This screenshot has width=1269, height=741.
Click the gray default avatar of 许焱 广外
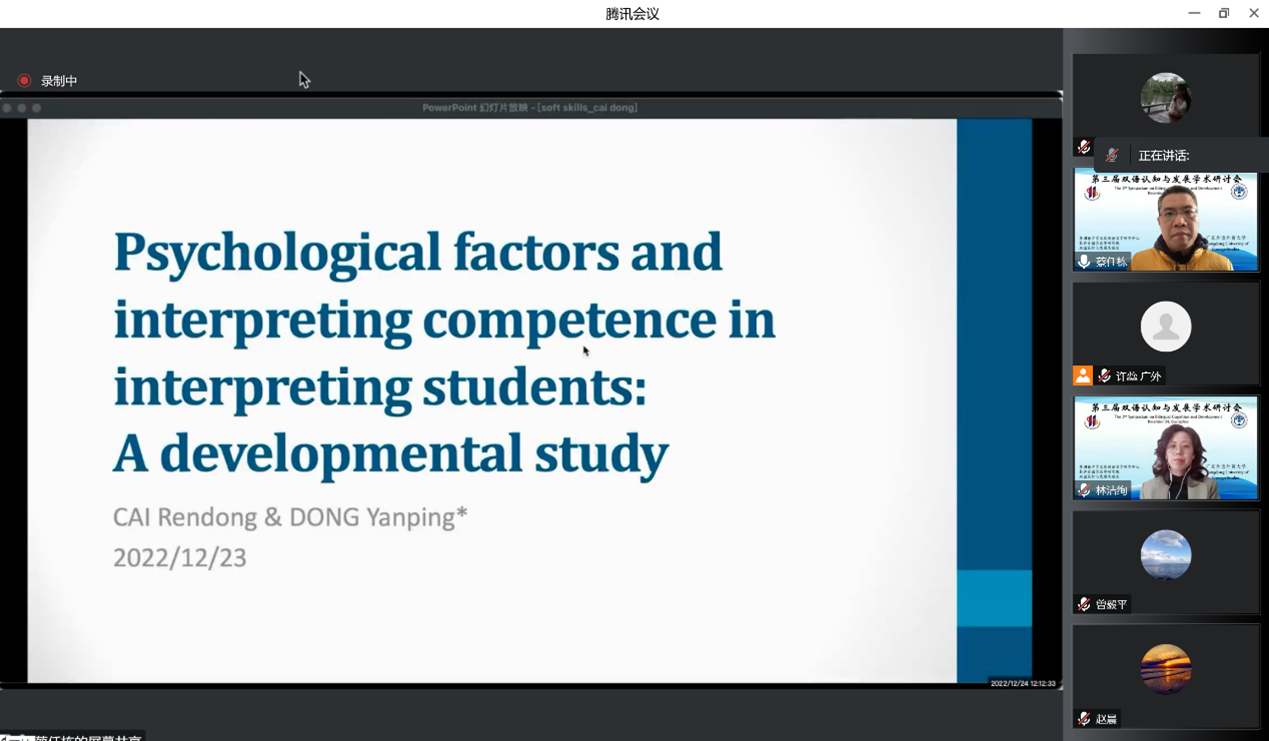coord(1165,326)
